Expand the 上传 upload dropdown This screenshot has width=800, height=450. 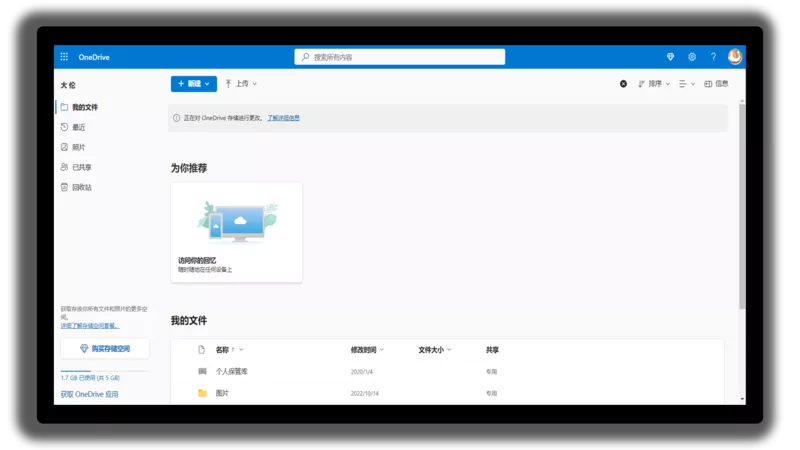[x=241, y=84]
